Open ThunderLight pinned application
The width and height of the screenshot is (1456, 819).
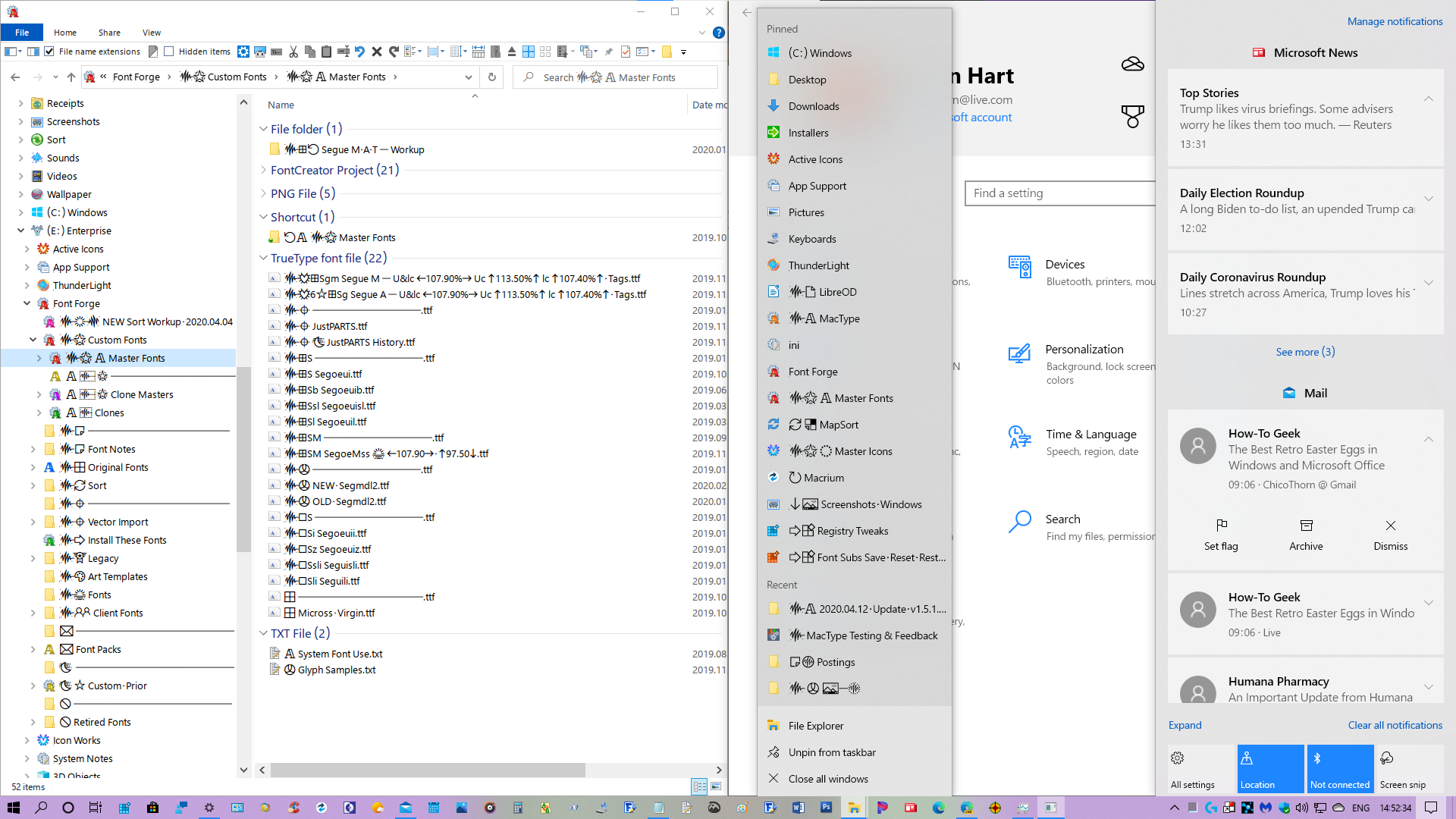pyautogui.click(x=818, y=265)
